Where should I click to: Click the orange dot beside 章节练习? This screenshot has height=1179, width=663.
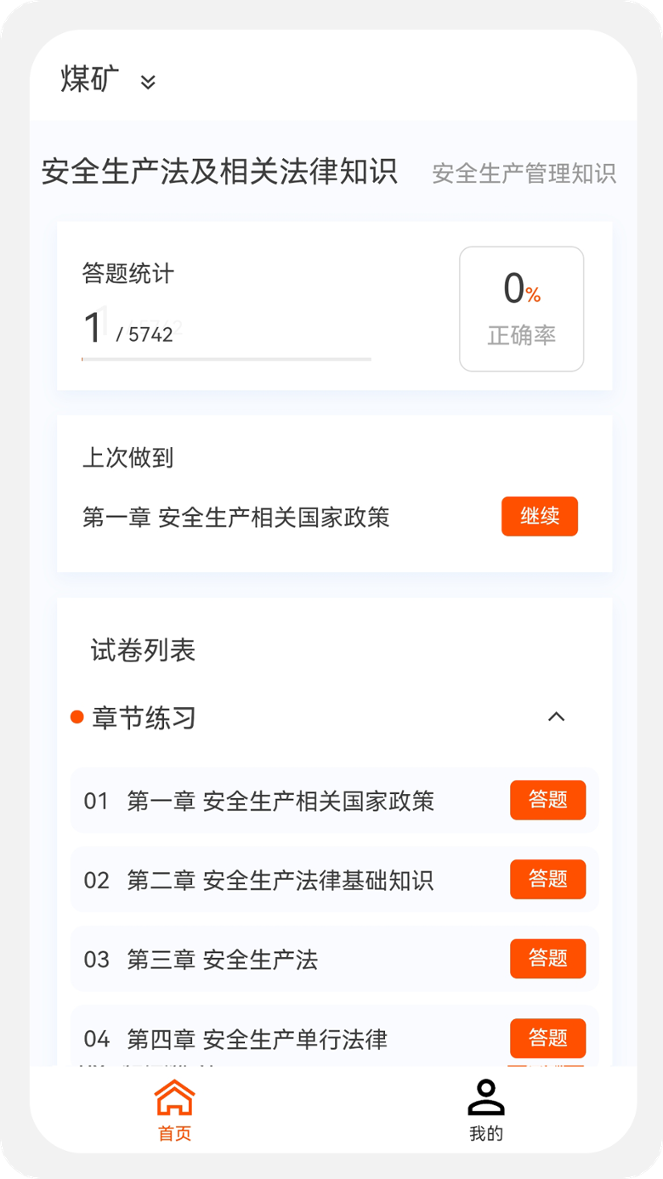point(77,717)
